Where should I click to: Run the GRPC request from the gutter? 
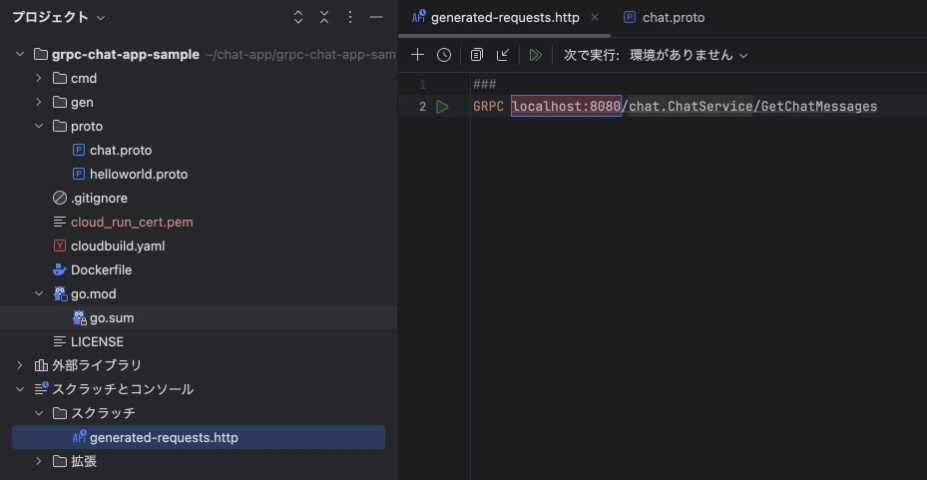pos(442,107)
